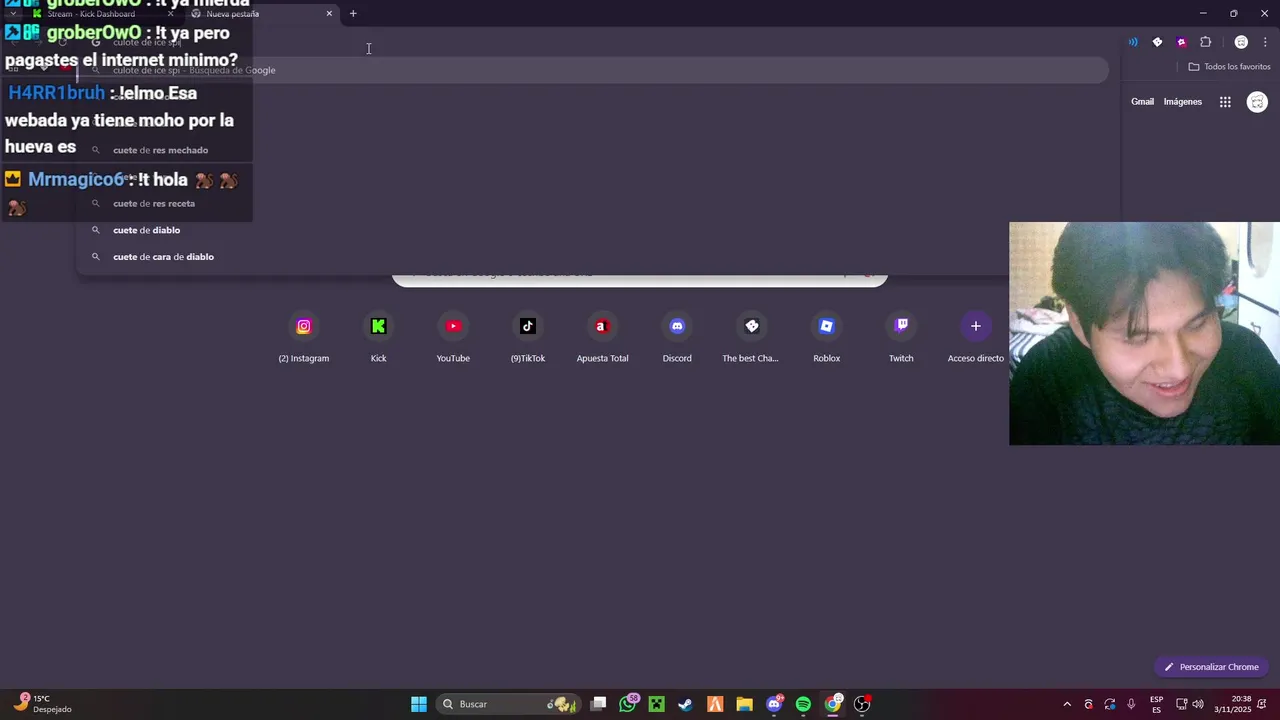Open the Instagram shortcut tile

coord(304,338)
